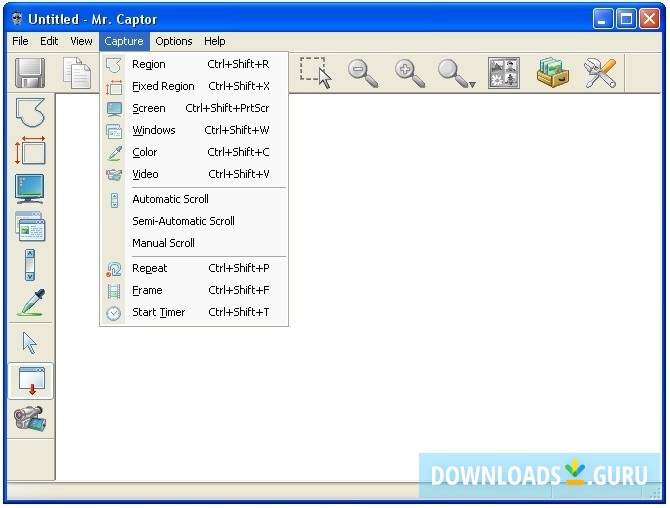Click the scroll capture sidebar icon
This screenshot has height=508, width=670.
29,265
